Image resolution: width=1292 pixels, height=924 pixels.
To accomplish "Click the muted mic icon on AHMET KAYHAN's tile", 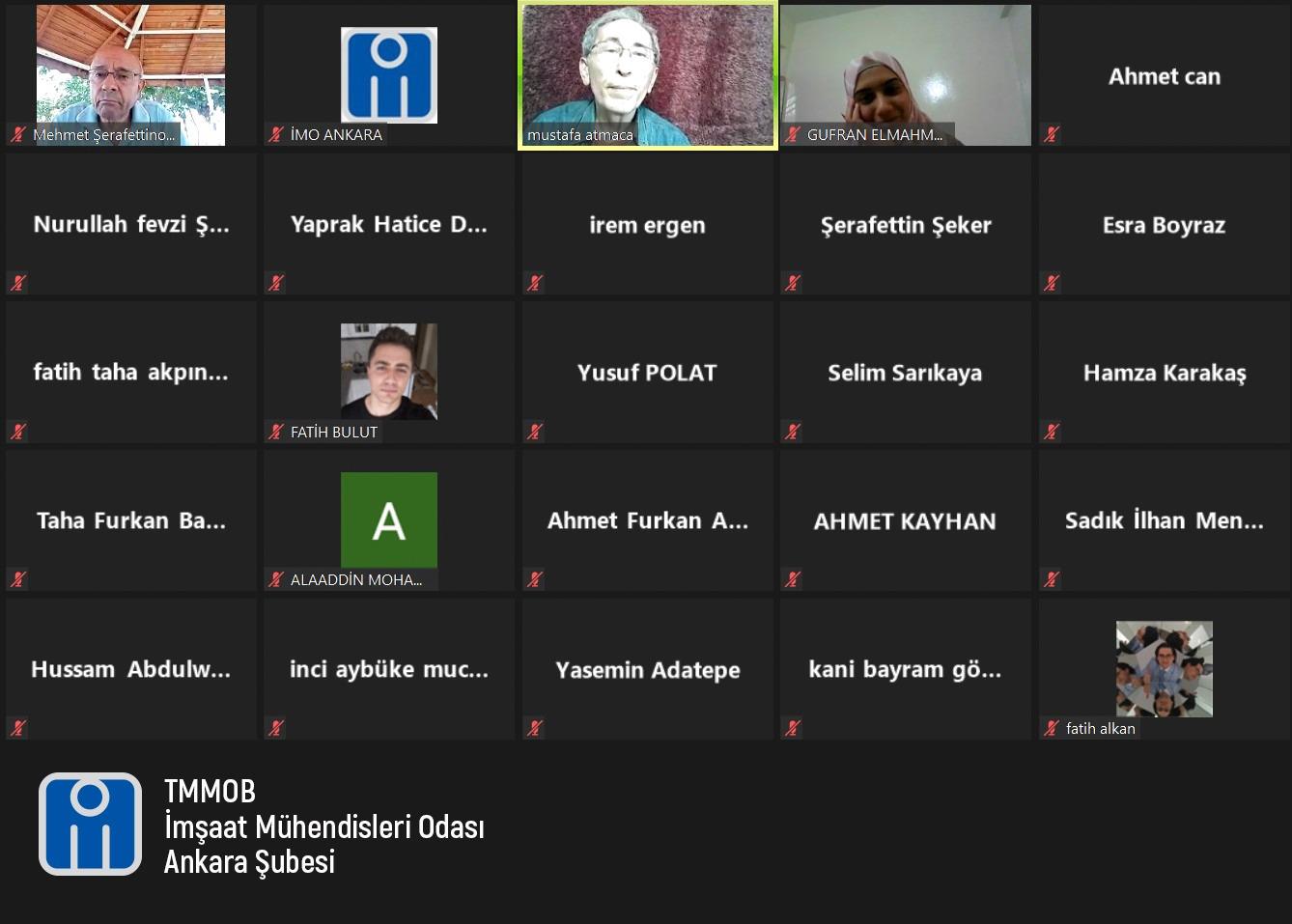I will [x=793, y=579].
